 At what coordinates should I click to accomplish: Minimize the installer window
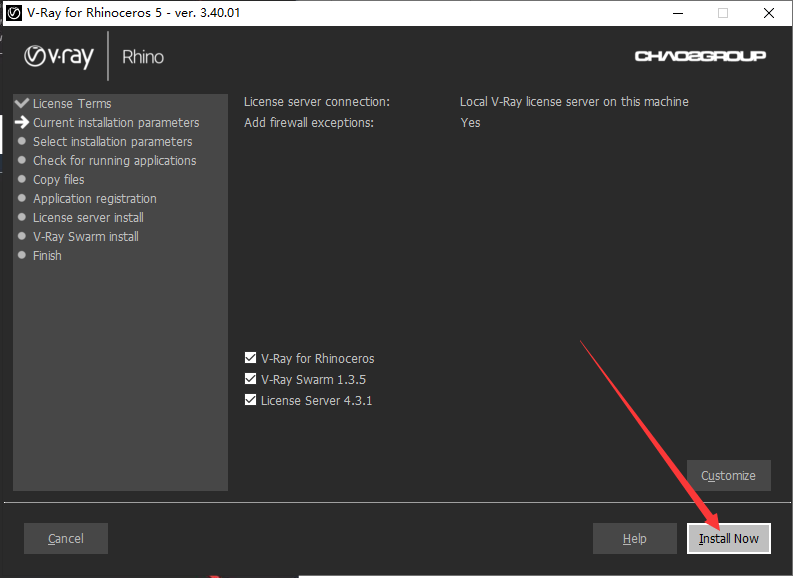click(678, 13)
